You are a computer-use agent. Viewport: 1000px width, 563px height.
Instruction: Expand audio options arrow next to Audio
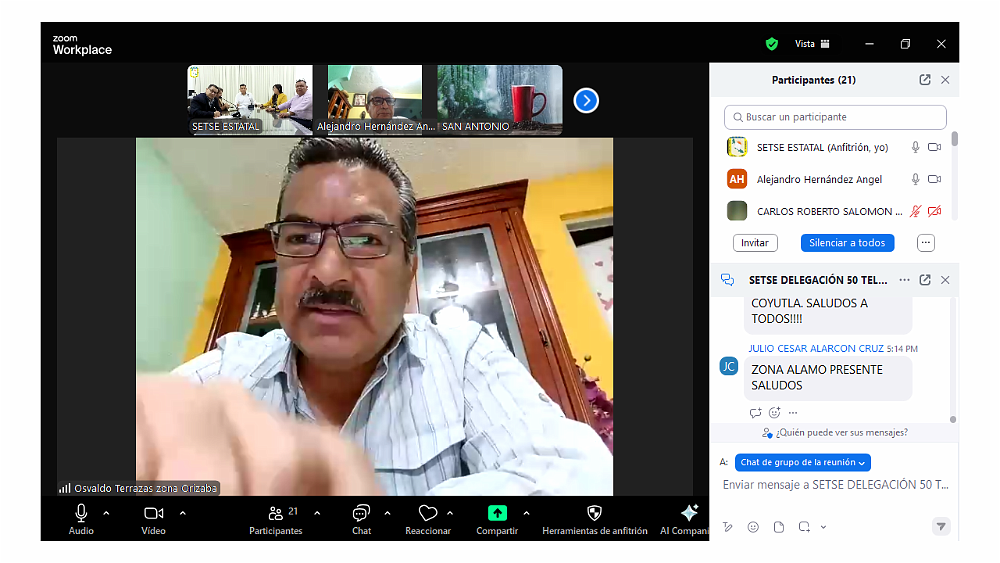(106, 513)
